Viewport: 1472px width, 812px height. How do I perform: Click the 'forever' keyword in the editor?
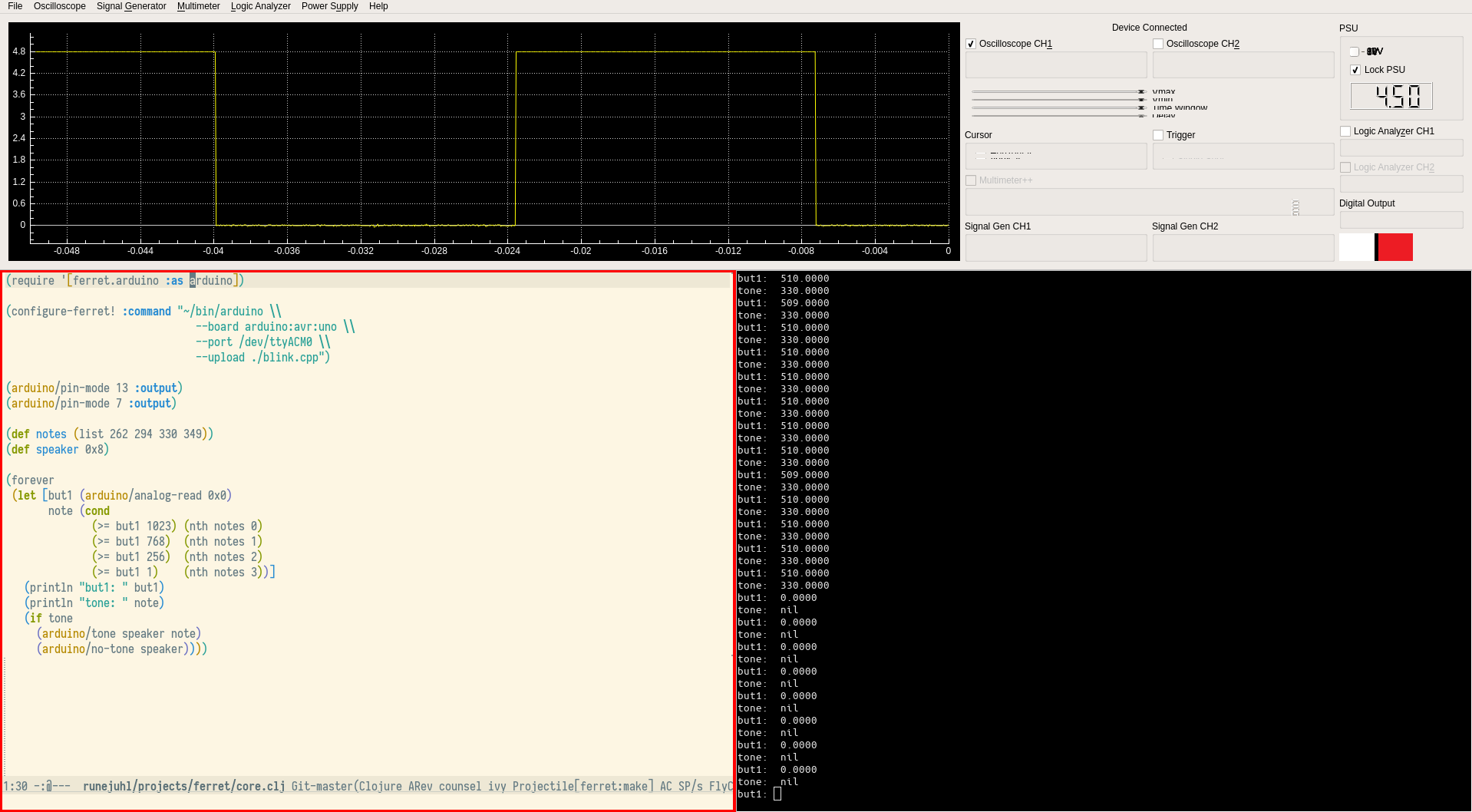point(33,480)
